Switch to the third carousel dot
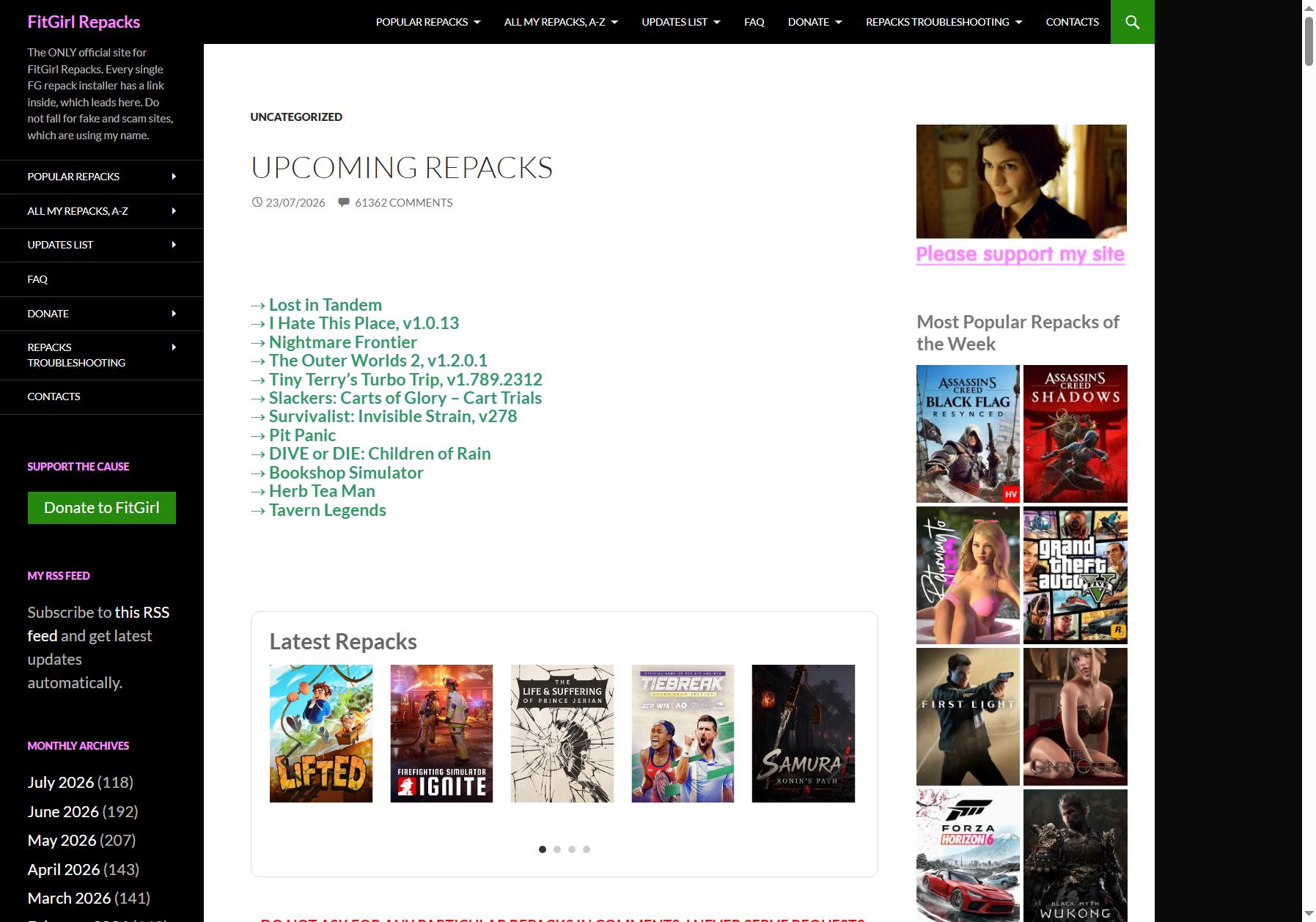This screenshot has height=922, width=1316. click(x=572, y=849)
